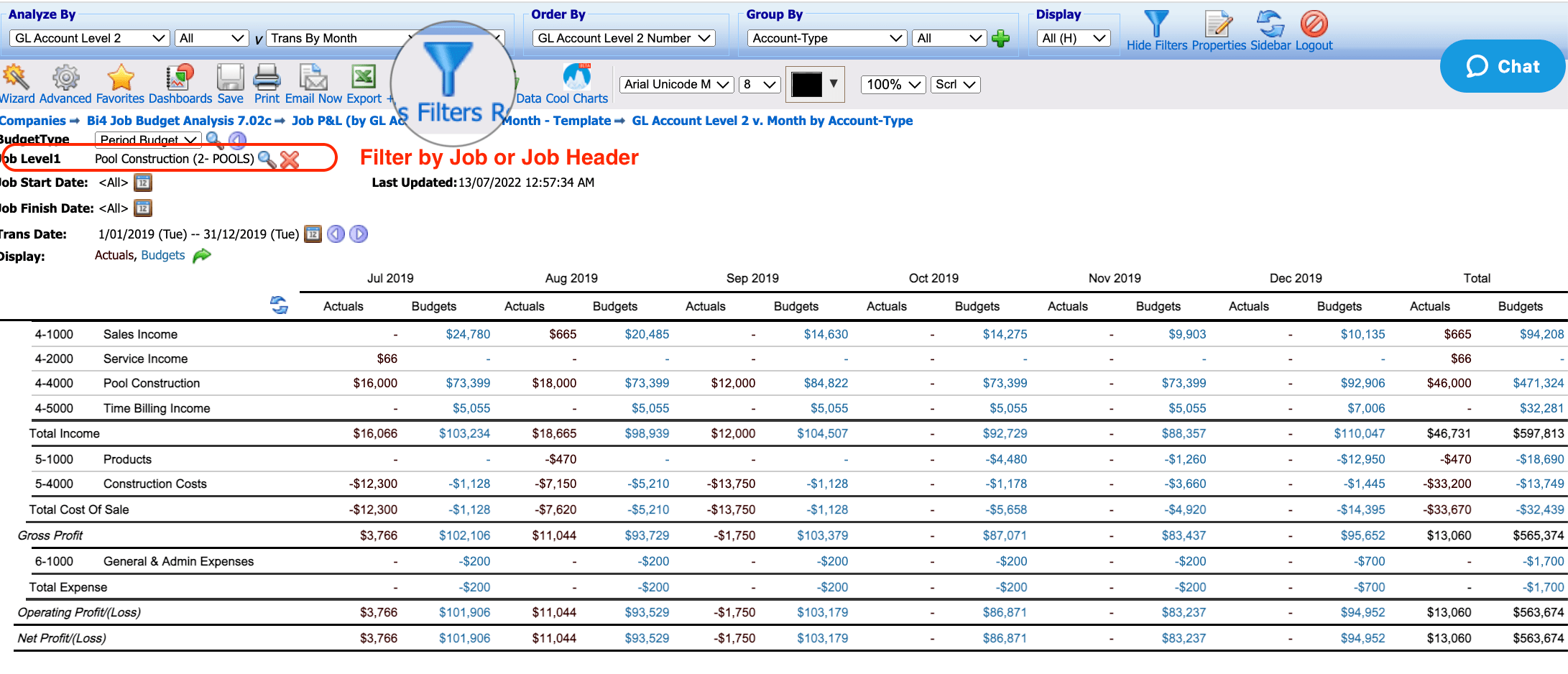Open the Chat window
This screenshot has width=1568, height=674.
pos(1502,66)
